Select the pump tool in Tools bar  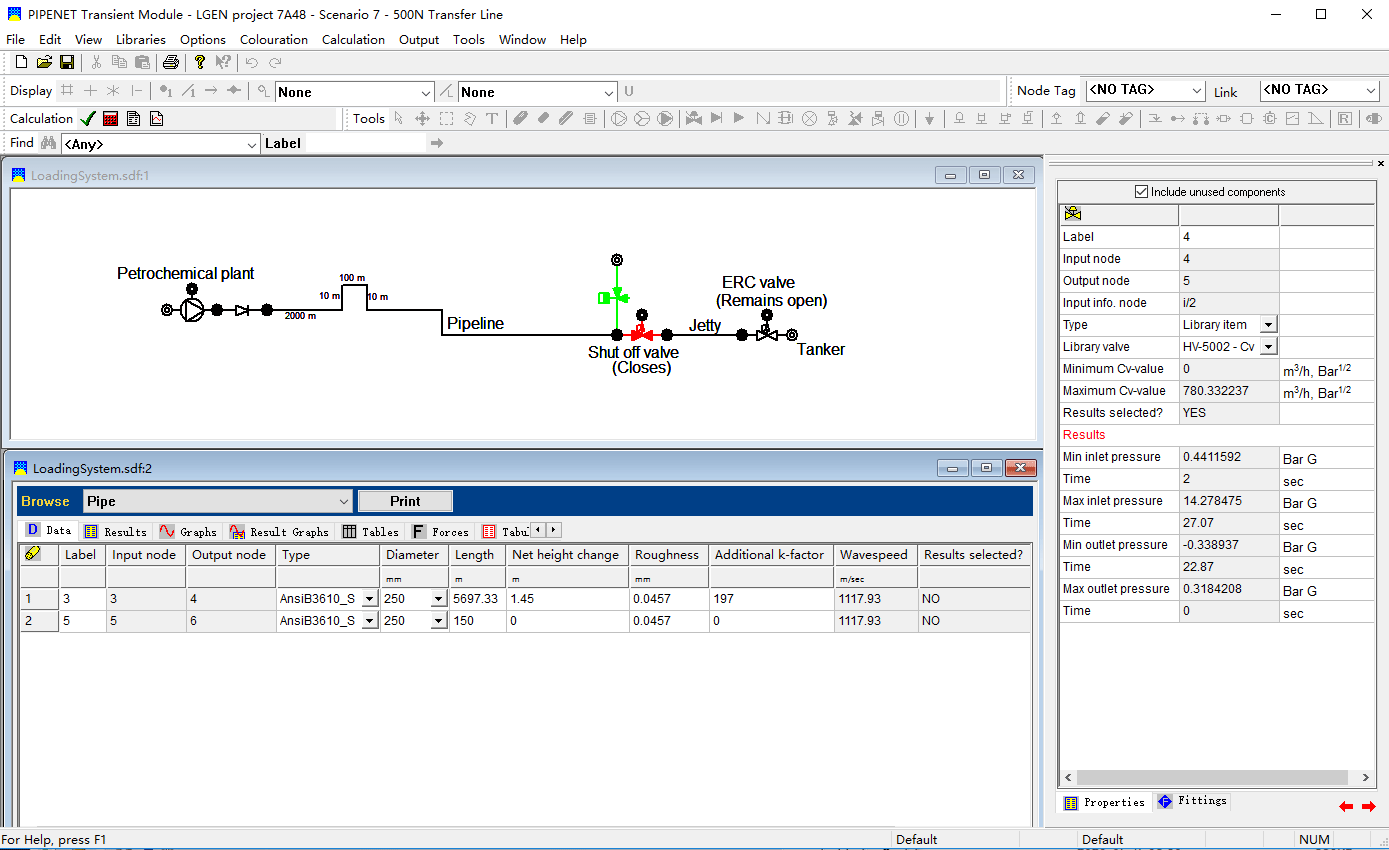coord(619,118)
